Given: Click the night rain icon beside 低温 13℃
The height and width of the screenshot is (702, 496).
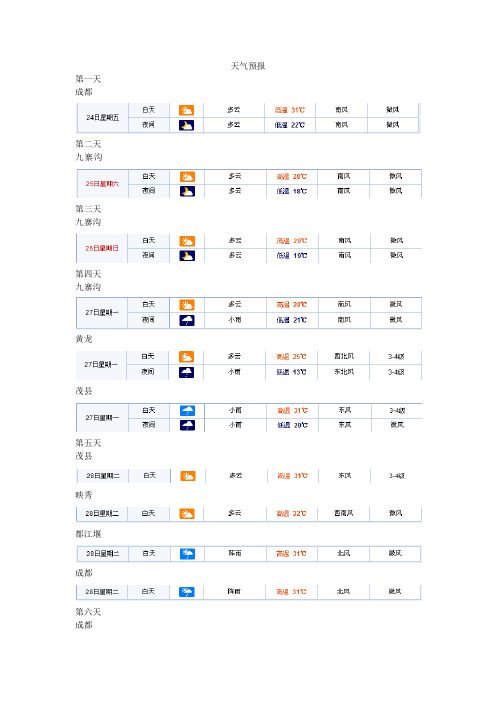Looking at the screenshot, I should 186,372.
